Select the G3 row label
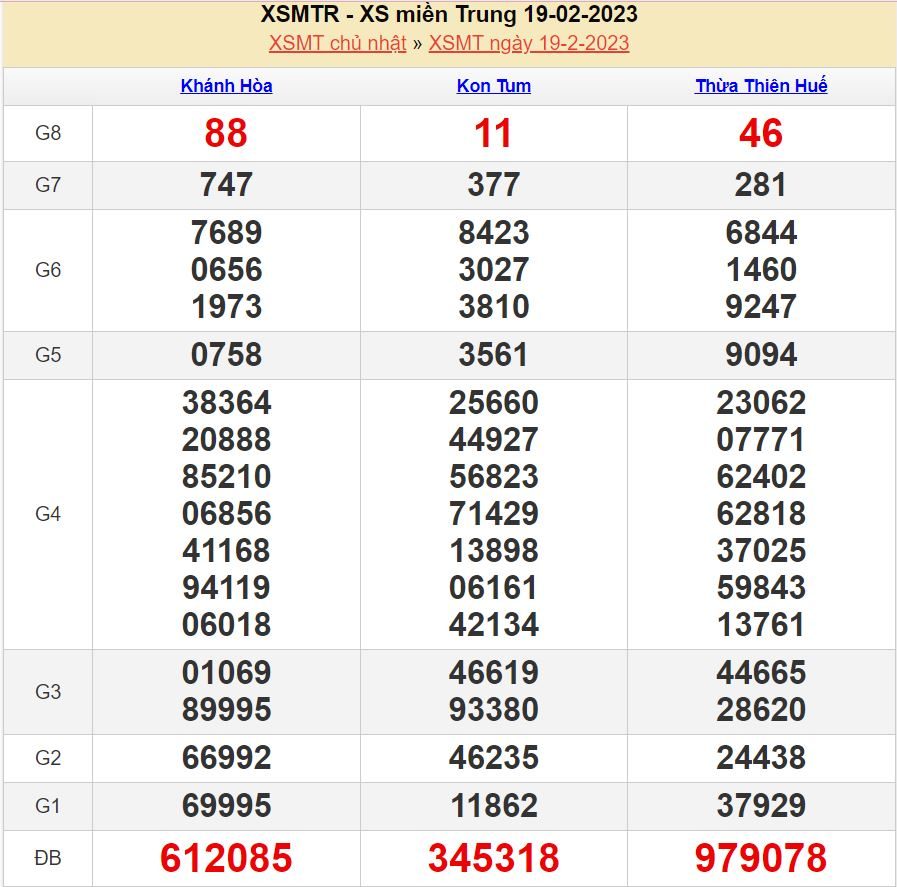 click(48, 692)
